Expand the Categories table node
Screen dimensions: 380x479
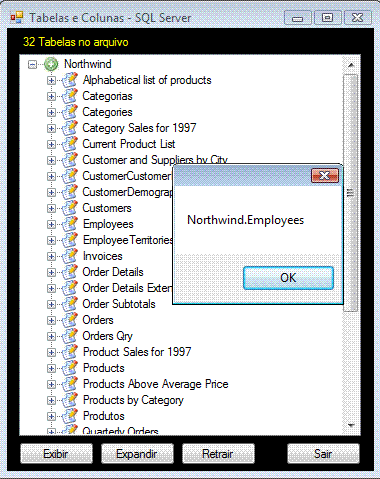(x=51, y=112)
